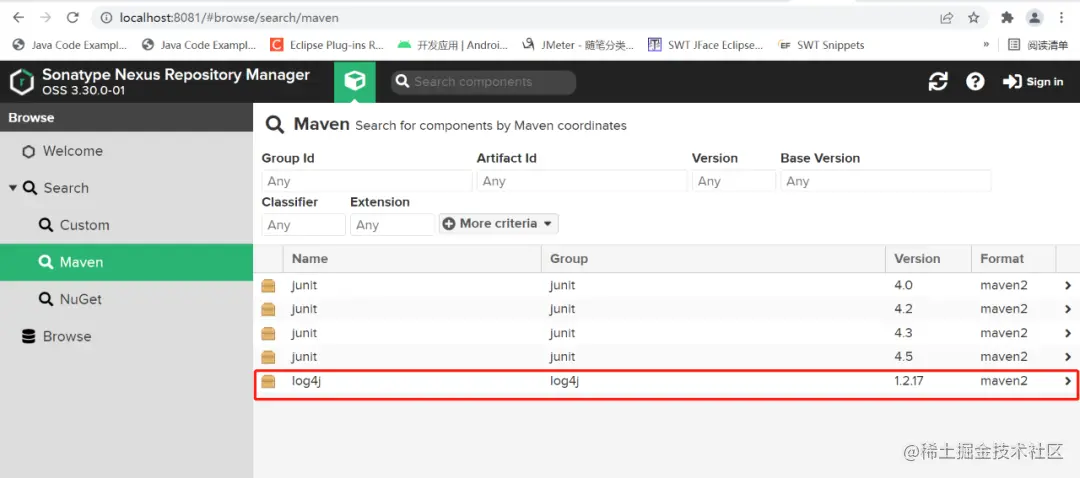Sort by Group column header

(713, 259)
